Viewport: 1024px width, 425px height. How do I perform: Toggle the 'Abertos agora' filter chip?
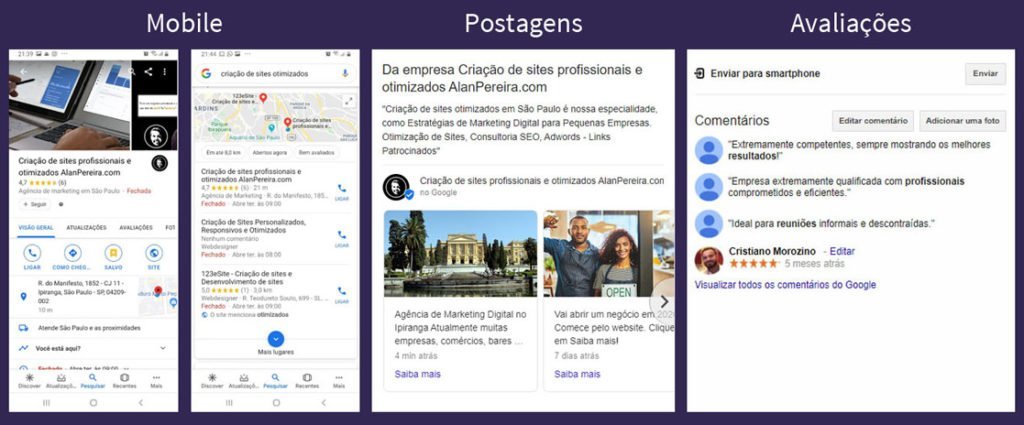click(x=270, y=152)
